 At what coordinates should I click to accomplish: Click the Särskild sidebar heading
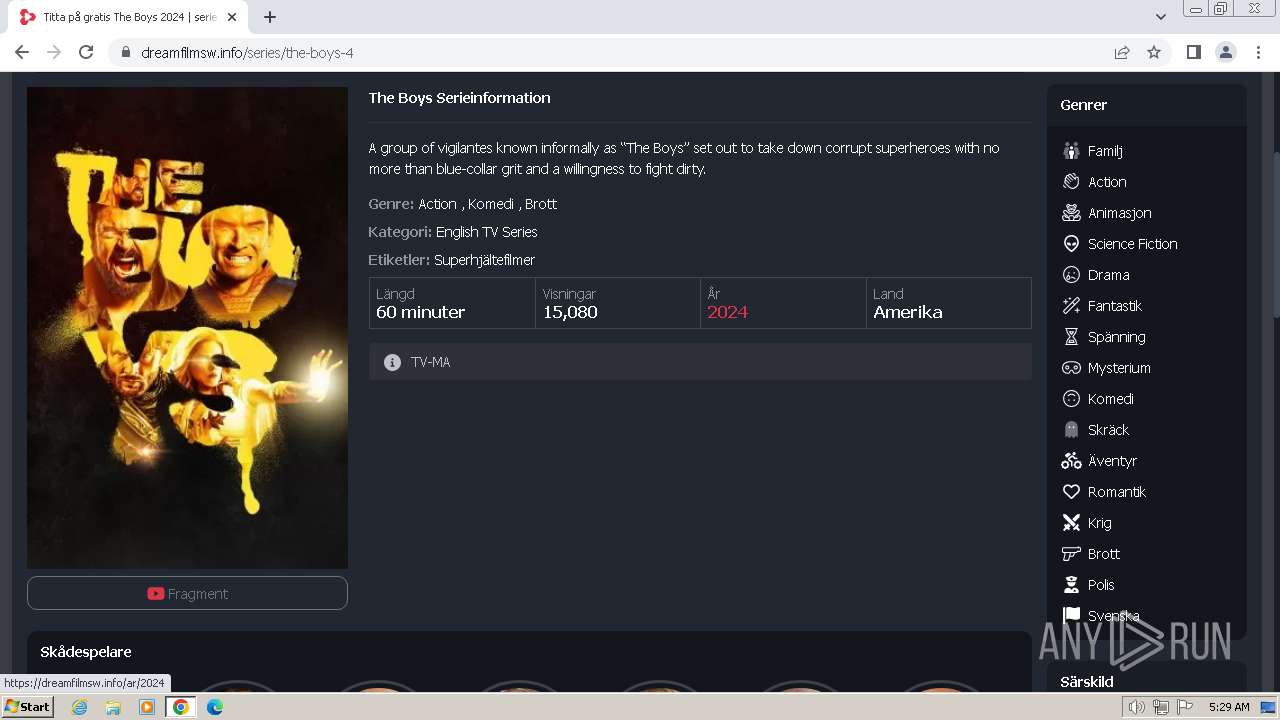pyautogui.click(x=1087, y=682)
